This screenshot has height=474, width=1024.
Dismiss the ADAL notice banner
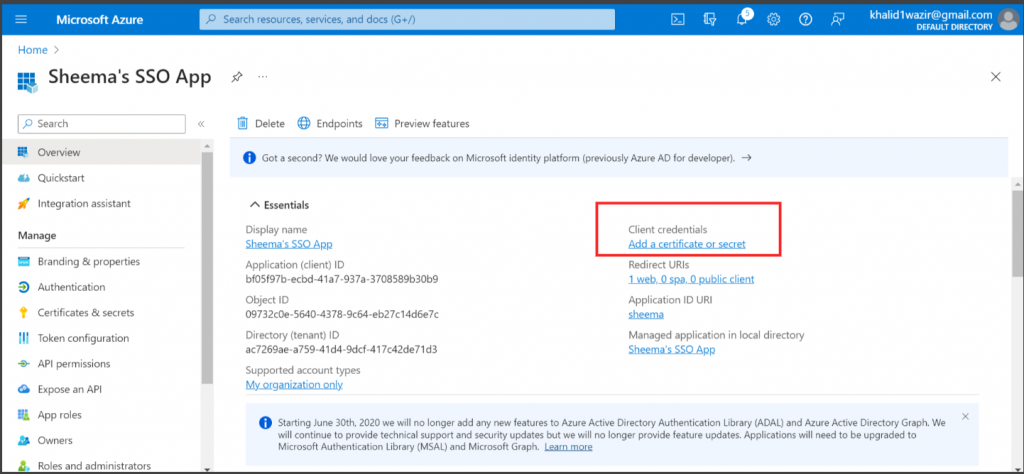[x=965, y=416]
